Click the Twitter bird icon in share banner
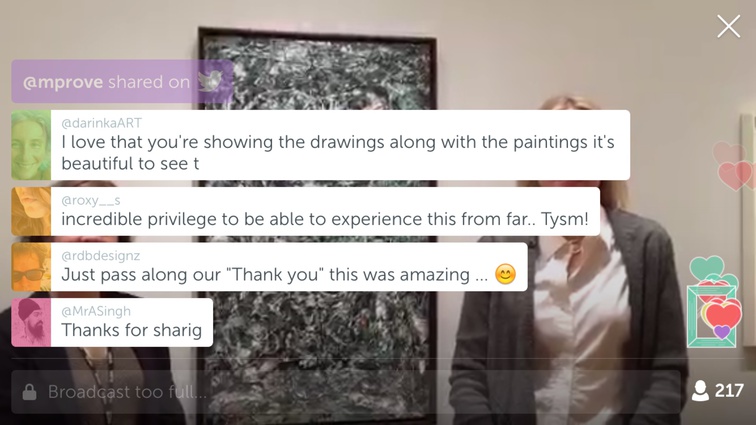The width and height of the screenshot is (756, 425). (x=210, y=81)
